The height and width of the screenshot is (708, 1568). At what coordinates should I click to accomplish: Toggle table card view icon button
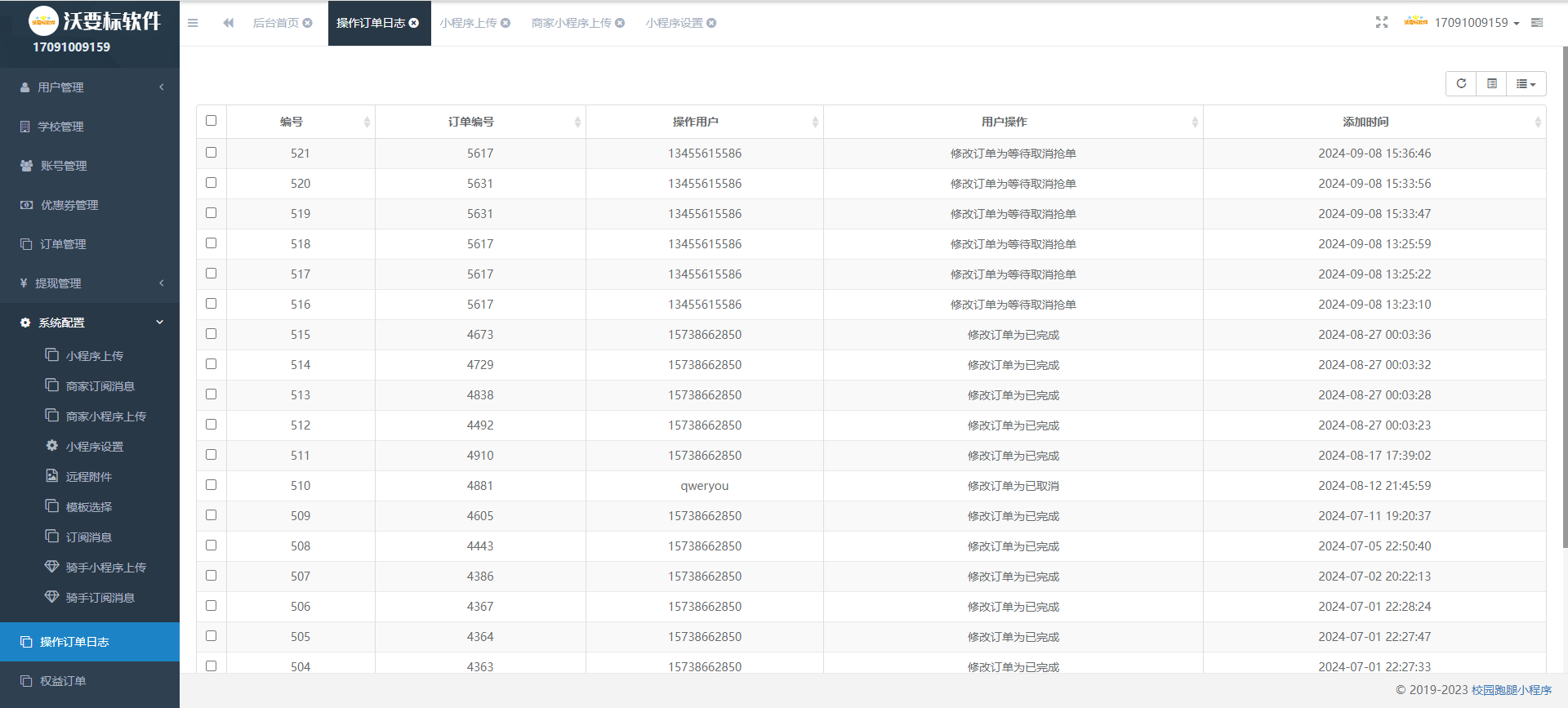pyautogui.click(x=1492, y=83)
